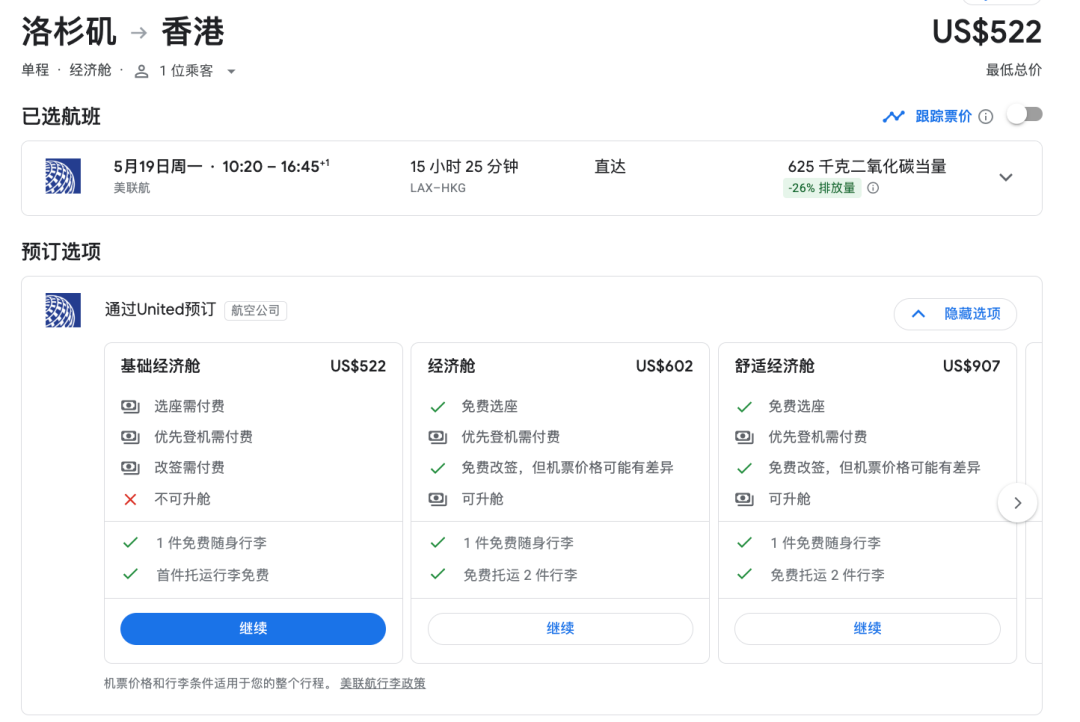Click the passenger person icon
1080x722 pixels.
[142, 71]
